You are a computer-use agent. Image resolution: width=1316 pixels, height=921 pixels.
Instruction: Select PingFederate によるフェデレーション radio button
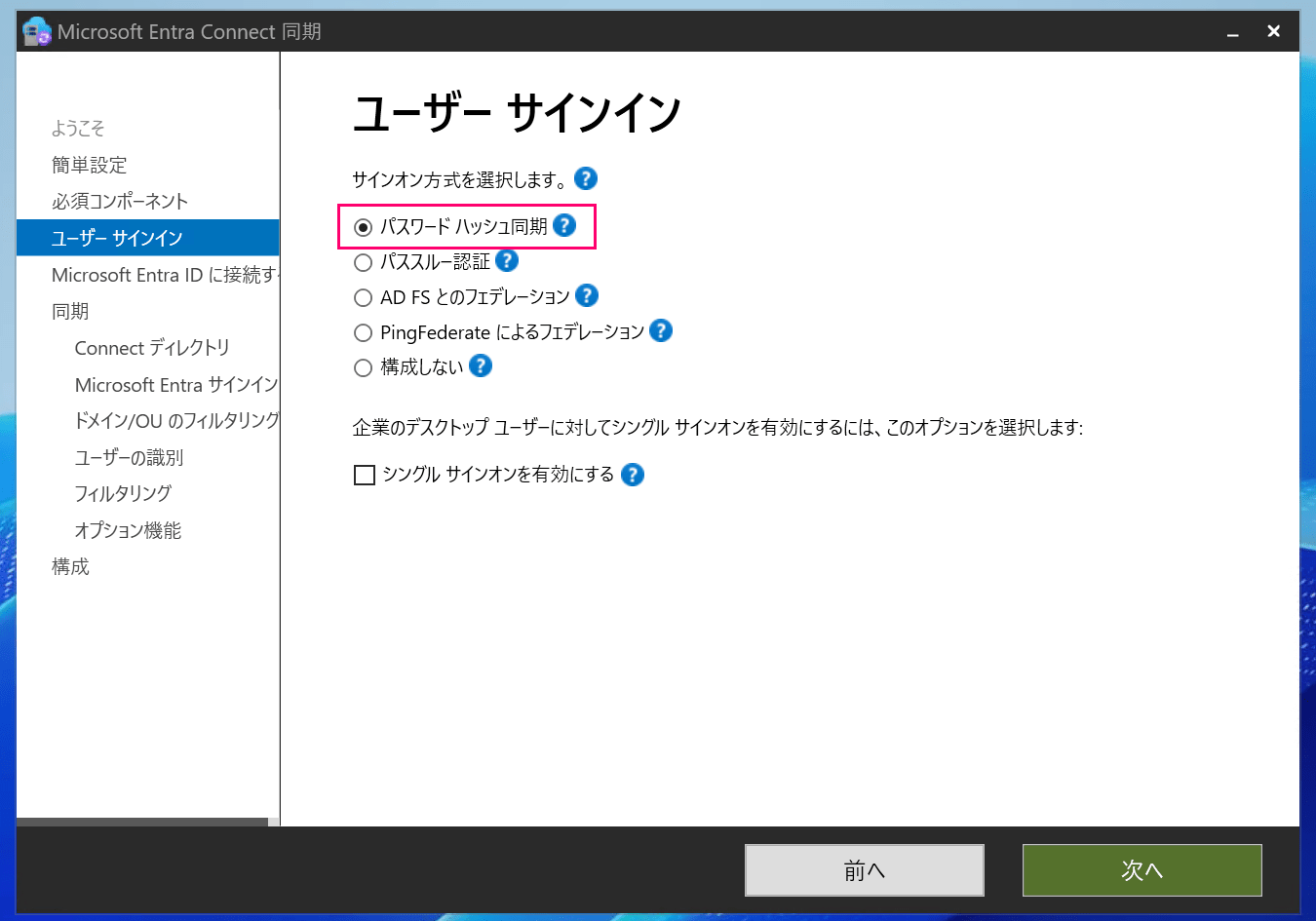click(x=364, y=332)
